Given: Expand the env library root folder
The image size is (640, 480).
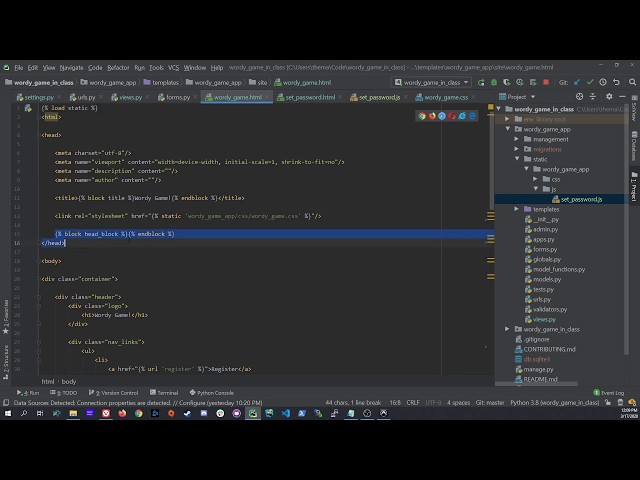Looking at the screenshot, I should (507, 119).
